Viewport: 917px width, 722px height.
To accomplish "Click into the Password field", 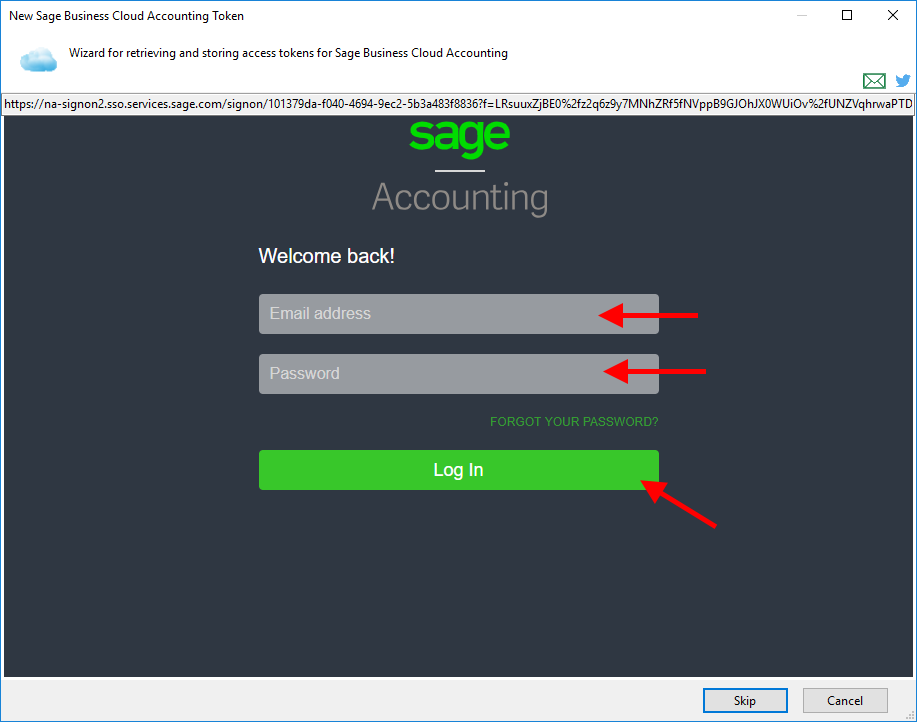I will (458, 374).
